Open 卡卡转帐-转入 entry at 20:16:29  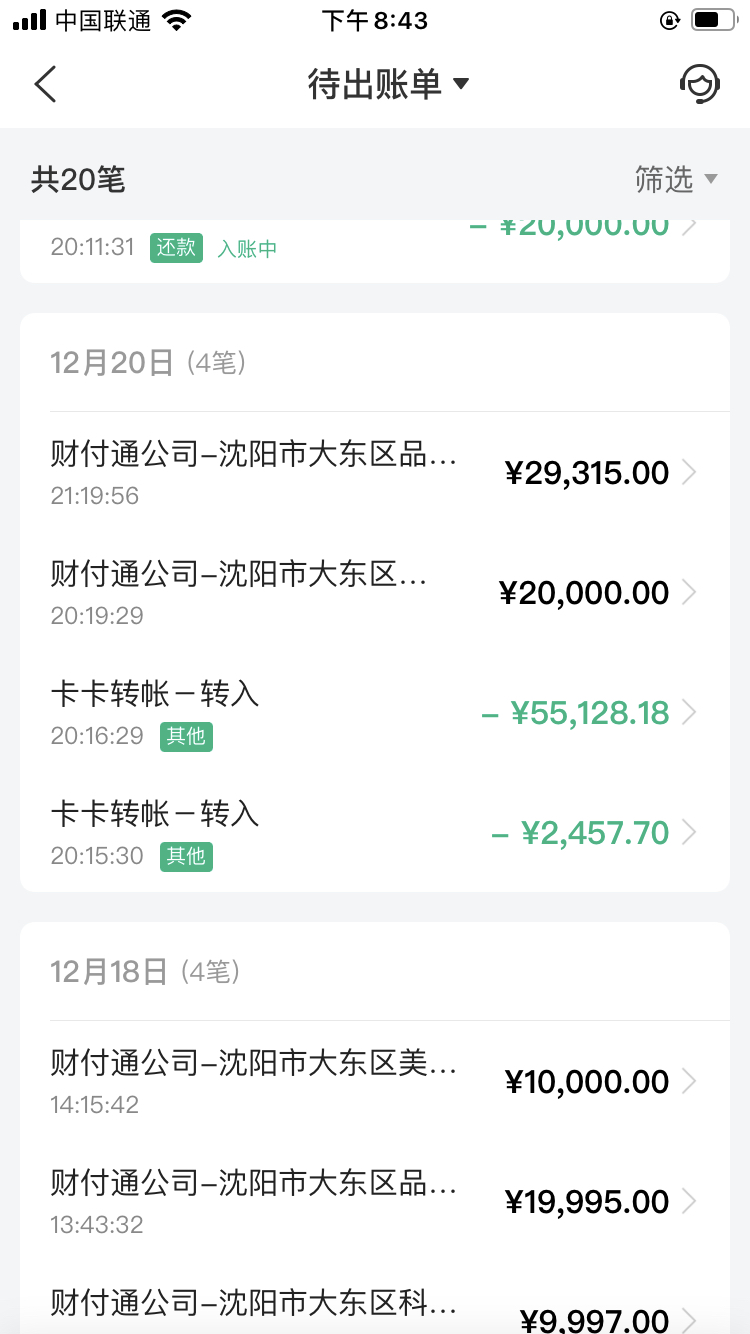[375, 713]
